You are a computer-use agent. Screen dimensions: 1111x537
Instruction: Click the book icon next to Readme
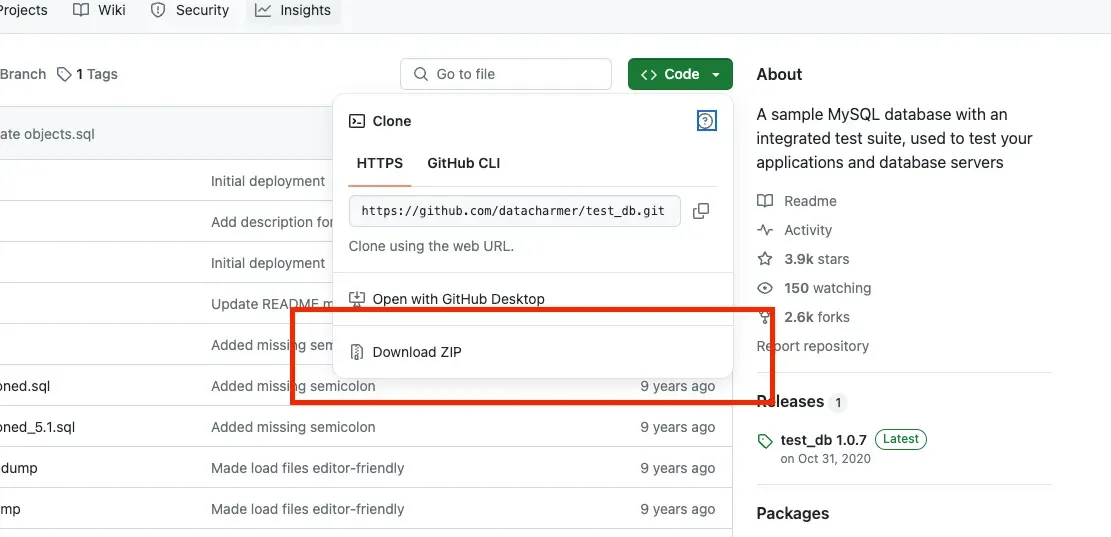(x=765, y=201)
